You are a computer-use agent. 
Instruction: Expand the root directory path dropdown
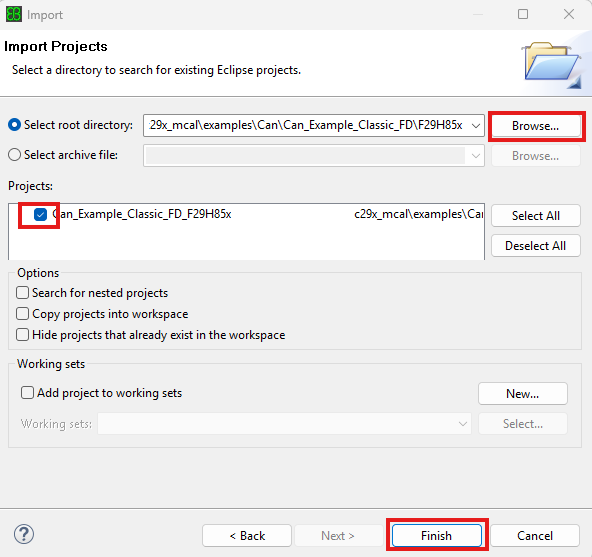[476, 125]
